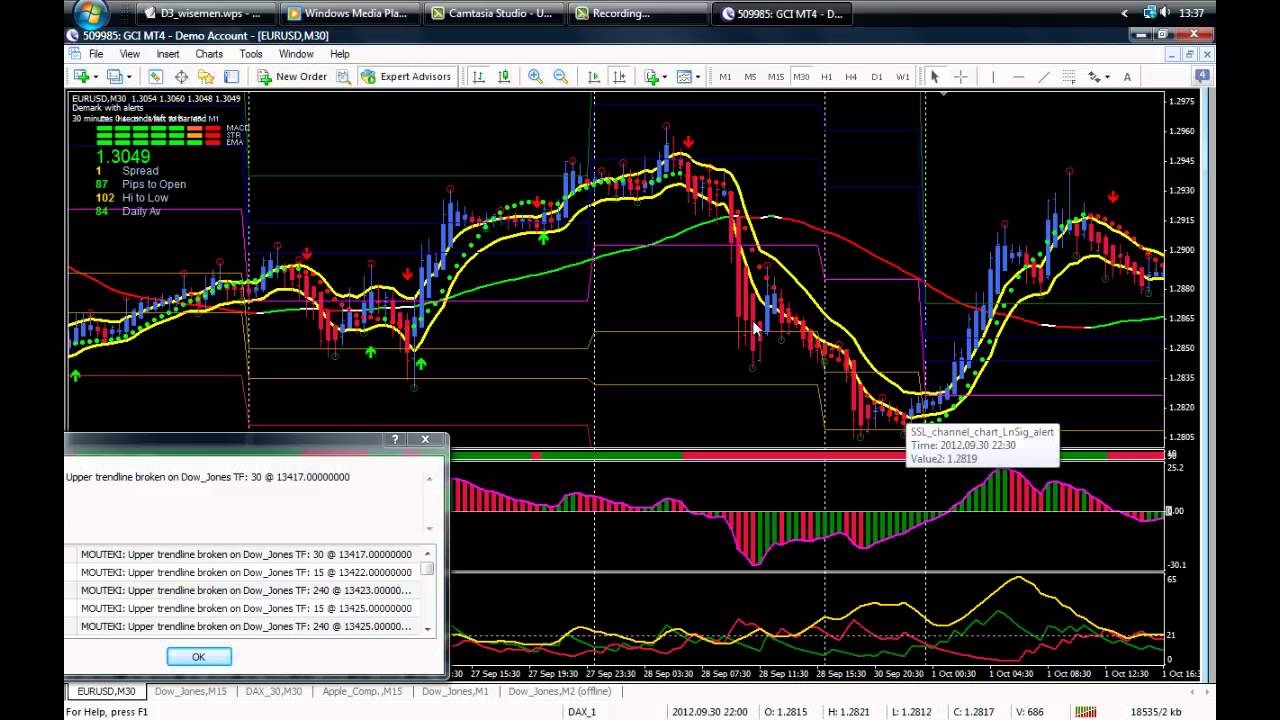Expand the Indicators dropdown arrow
The height and width of the screenshot is (720, 1280).
[x=666, y=77]
